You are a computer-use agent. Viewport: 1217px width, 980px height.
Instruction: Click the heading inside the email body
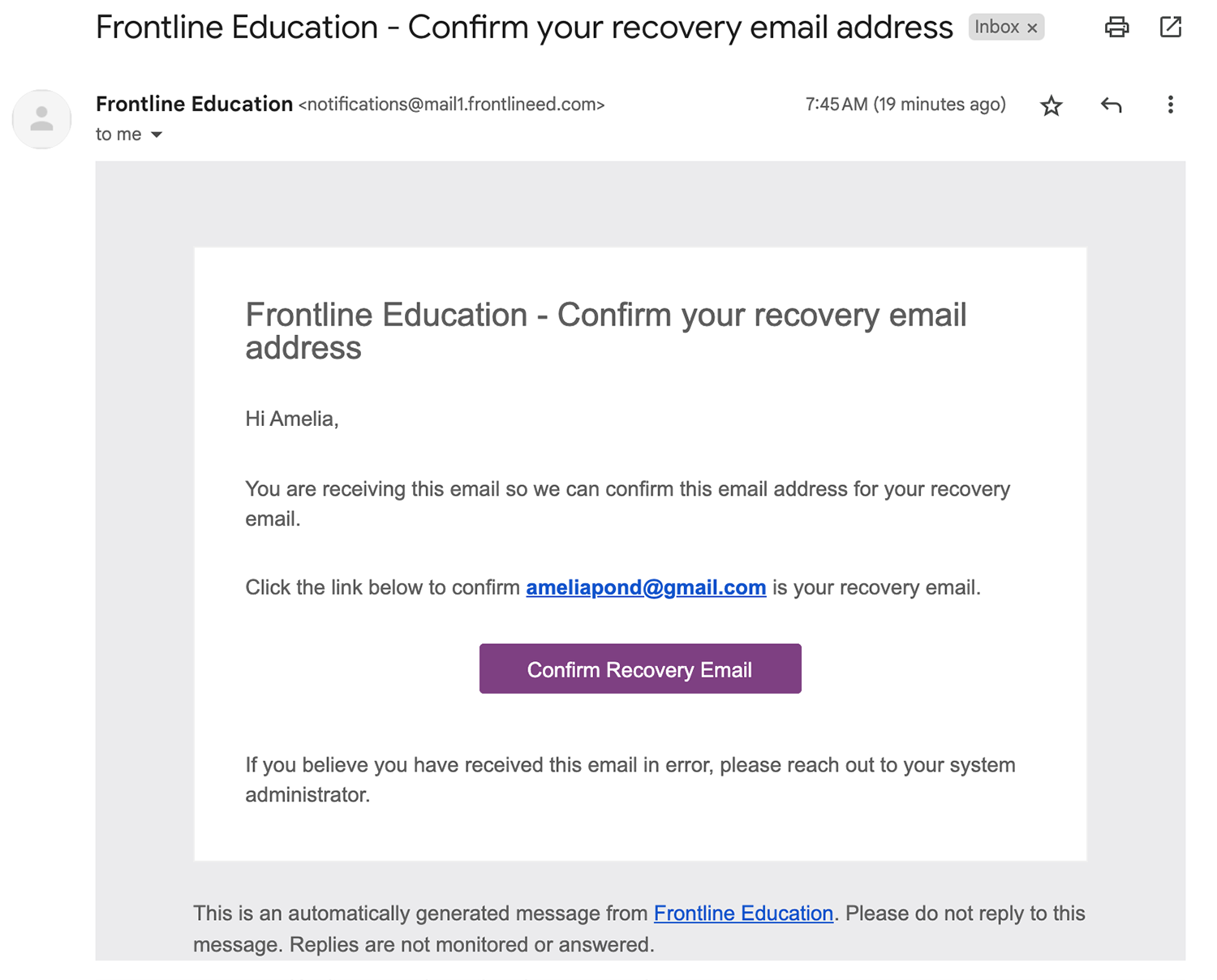606,331
